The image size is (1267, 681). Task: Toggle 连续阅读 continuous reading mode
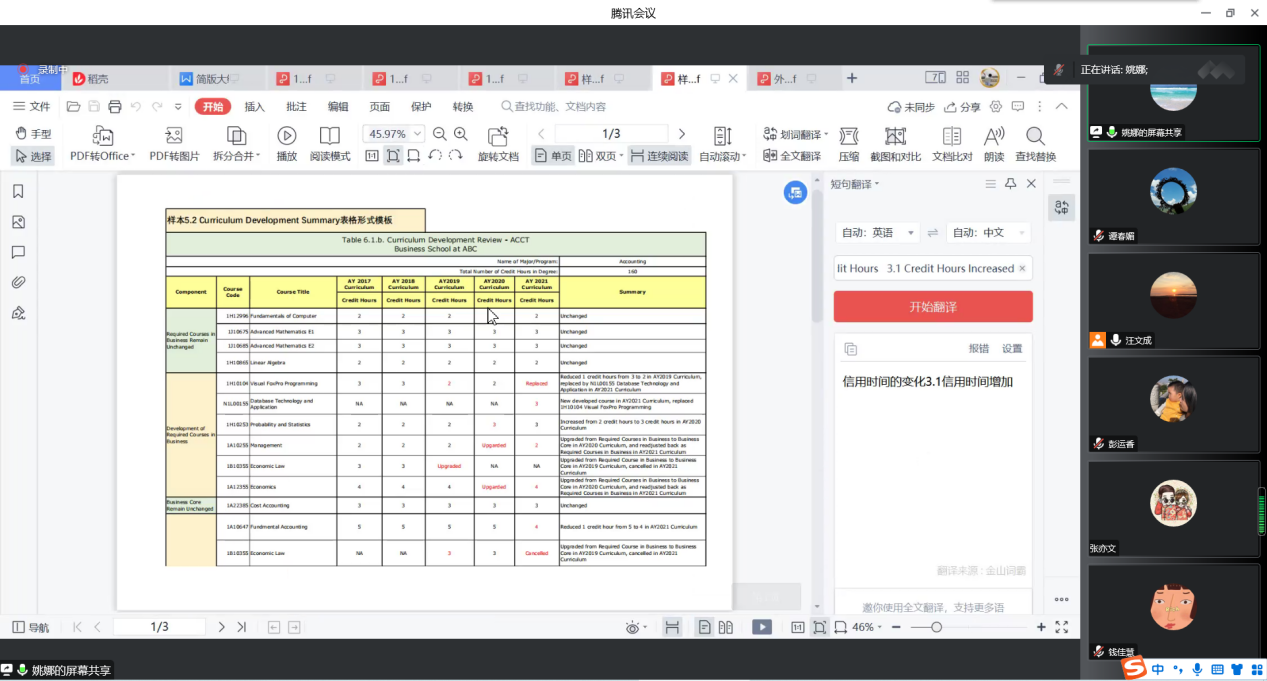(659, 156)
